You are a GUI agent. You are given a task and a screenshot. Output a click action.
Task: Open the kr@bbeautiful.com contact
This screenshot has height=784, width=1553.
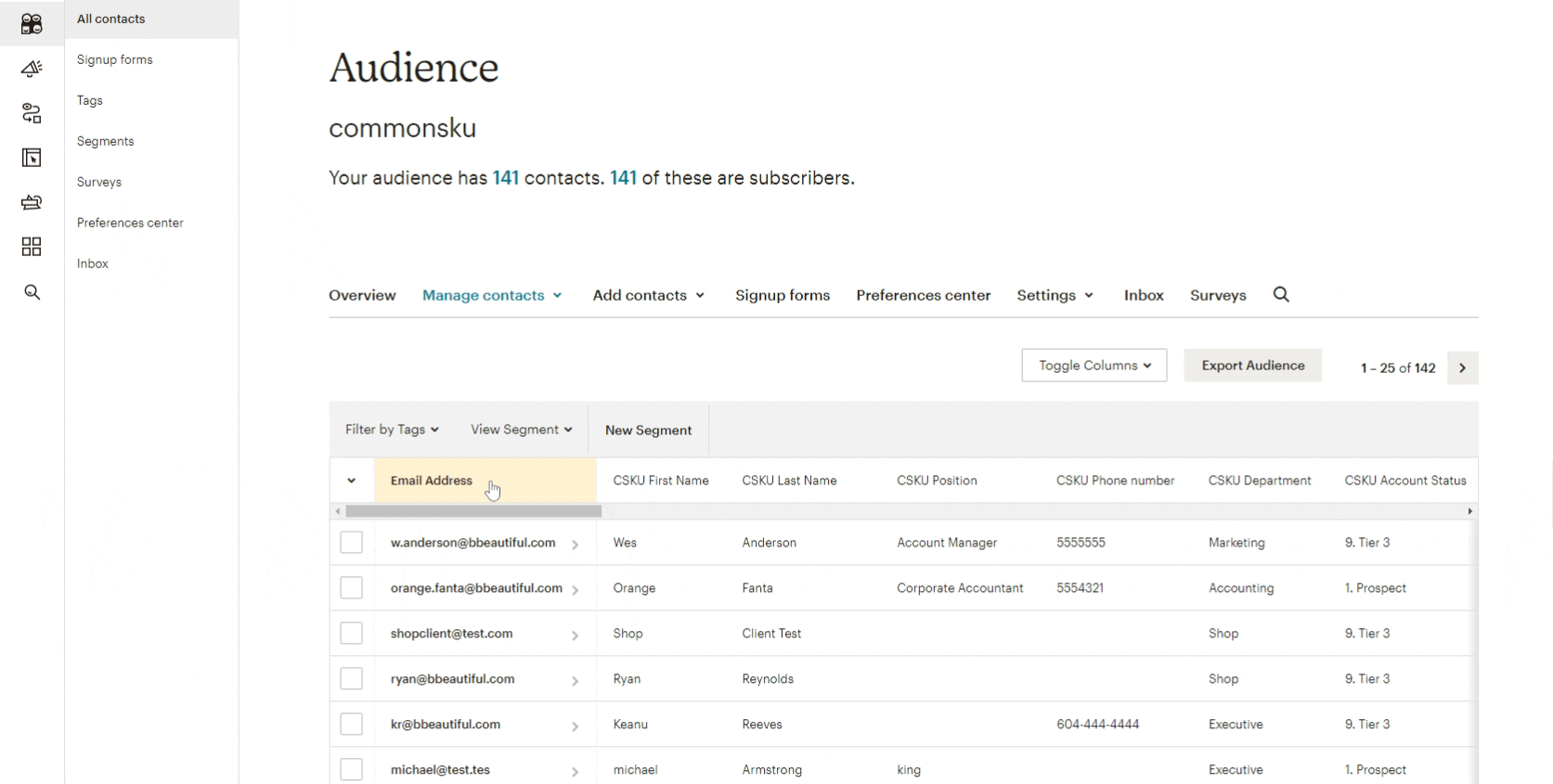point(446,725)
